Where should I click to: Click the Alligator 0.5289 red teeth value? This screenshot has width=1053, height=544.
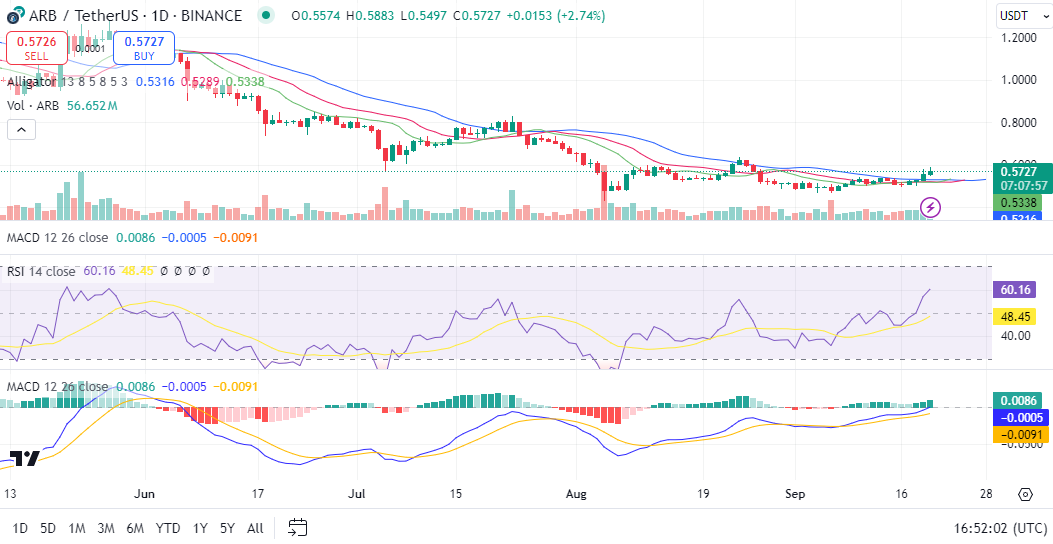pos(200,82)
